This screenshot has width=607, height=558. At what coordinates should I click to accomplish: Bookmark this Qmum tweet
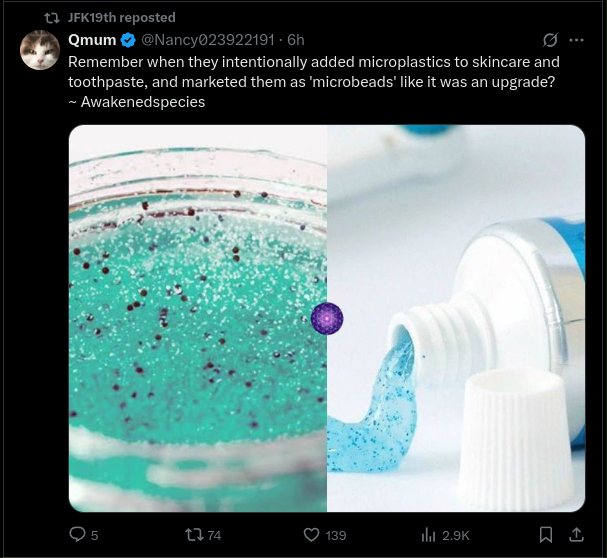(x=546, y=535)
